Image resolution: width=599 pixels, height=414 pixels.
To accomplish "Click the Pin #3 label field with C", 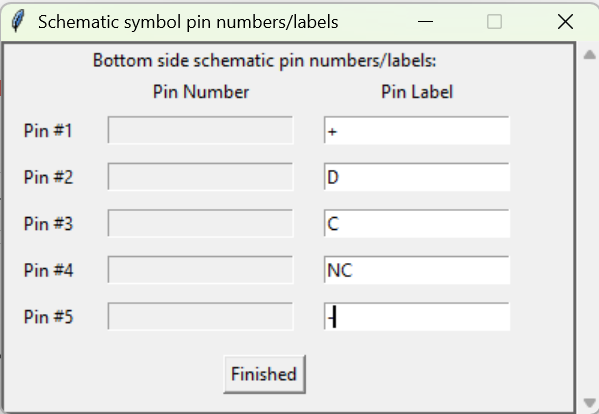I will tap(417, 223).
